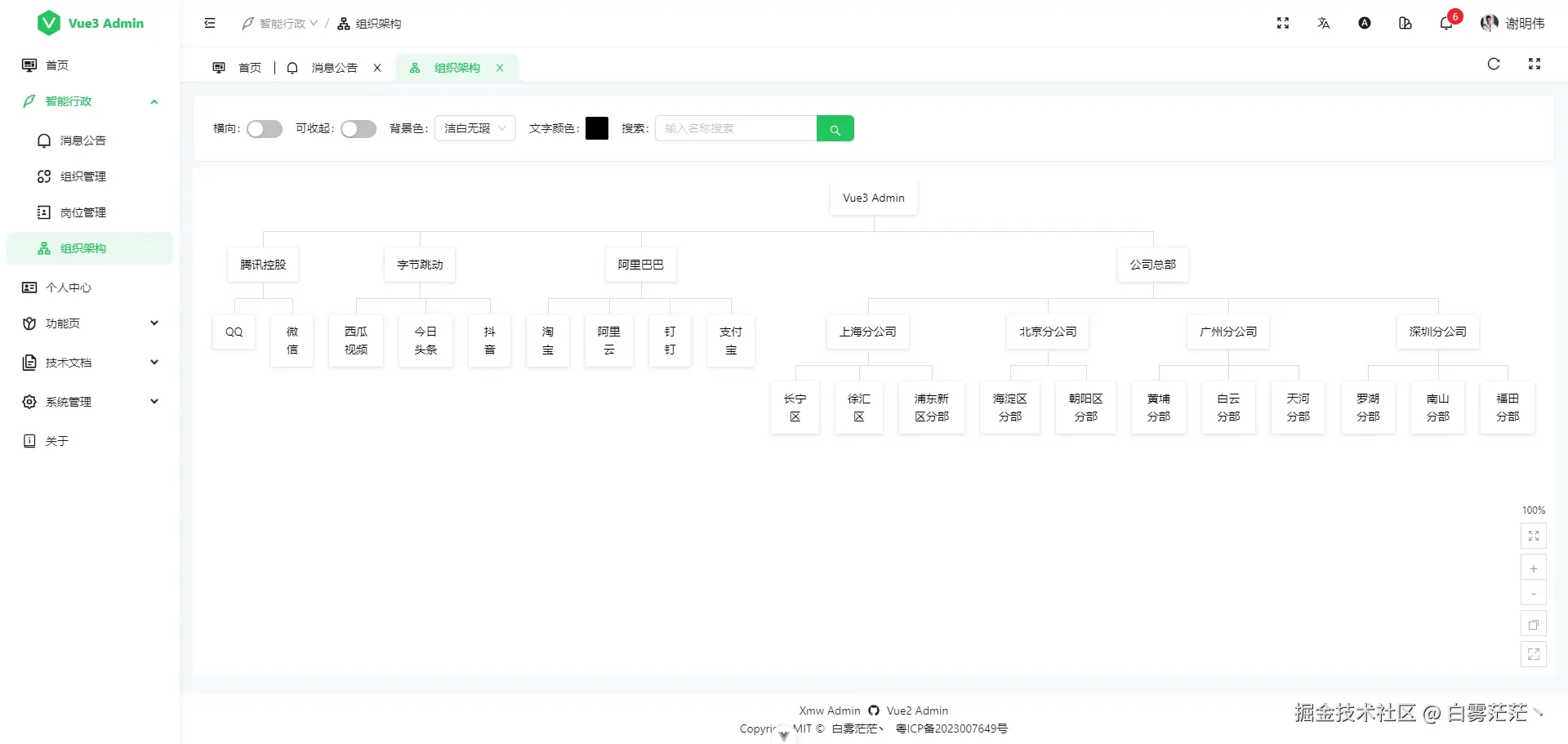Viewport: 1568px width, 744px height.
Task: Select the 广州分公司 org node
Action: [1228, 332]
